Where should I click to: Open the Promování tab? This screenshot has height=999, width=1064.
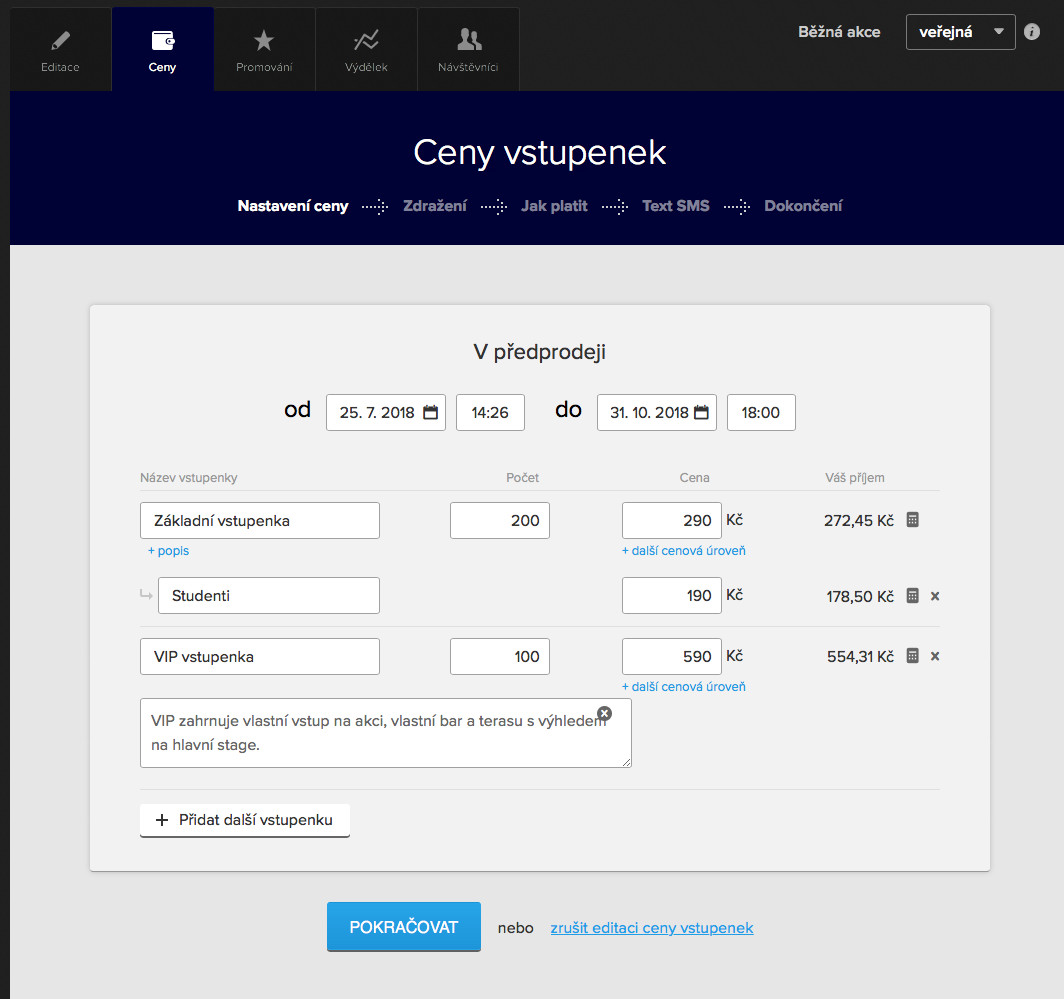(x=264, y=48)
